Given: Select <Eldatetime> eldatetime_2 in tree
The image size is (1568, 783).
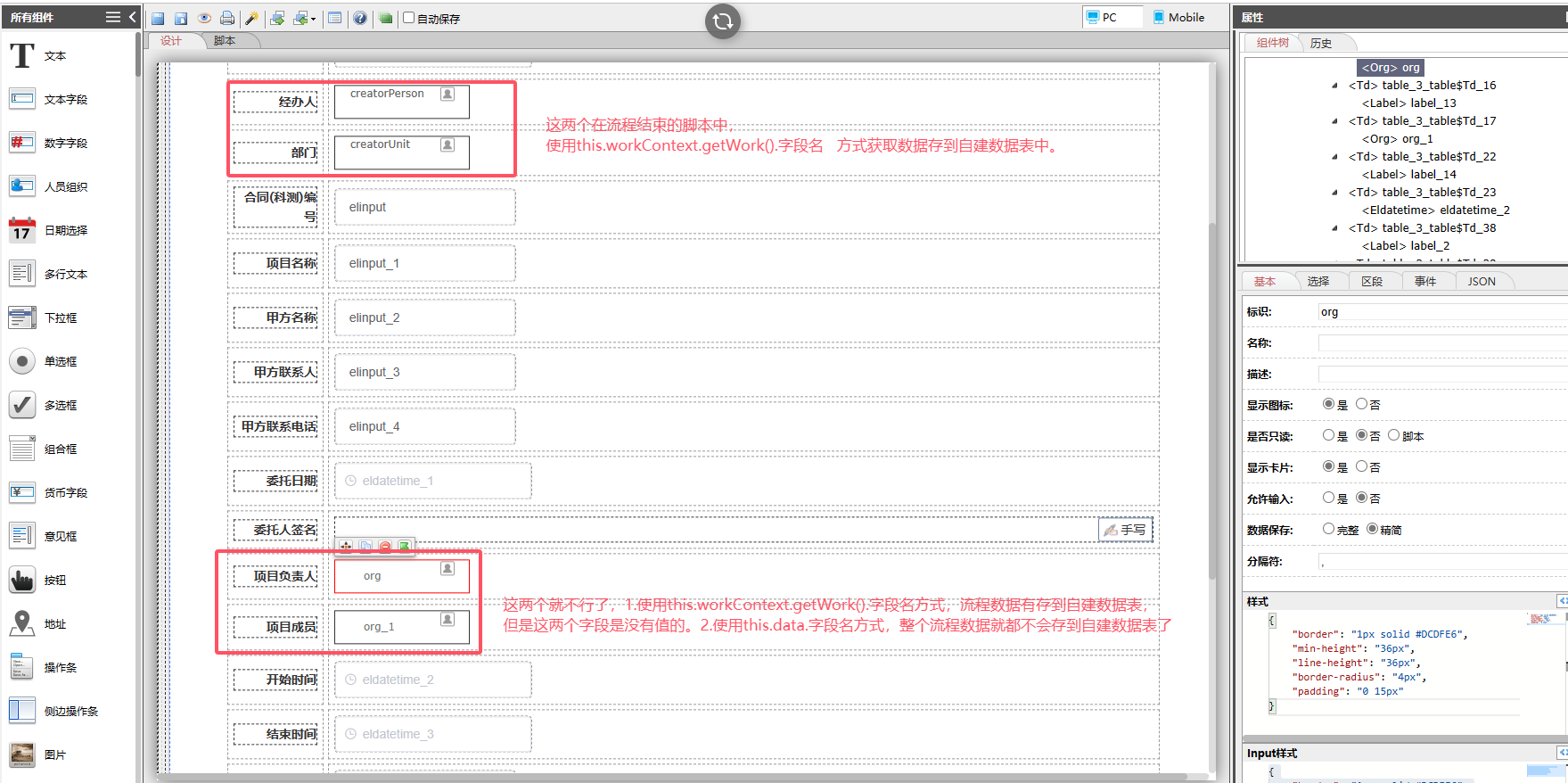Looking at the screenshot, I should tap(1435, 210).
